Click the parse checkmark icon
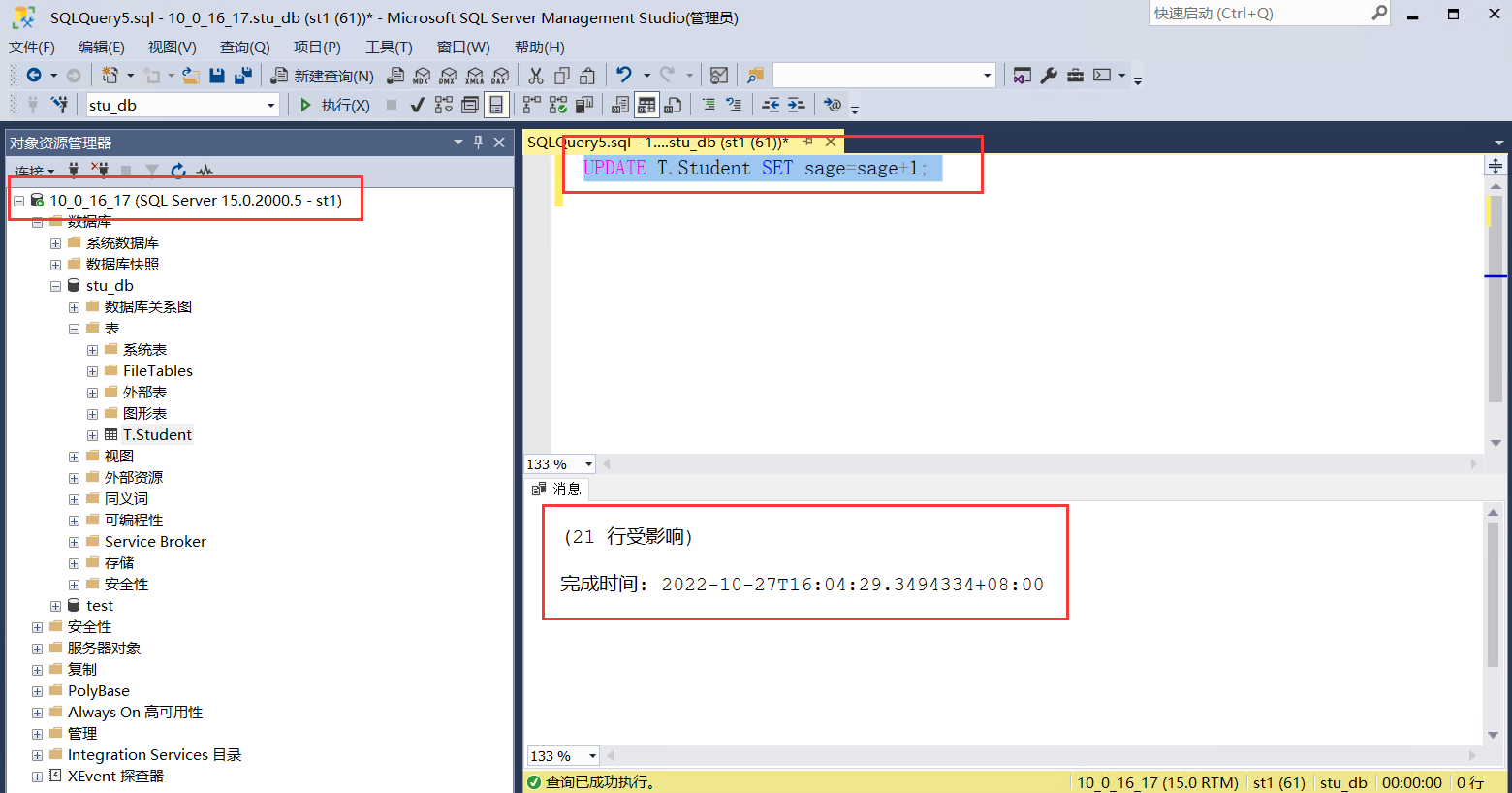The height and width of the screenshot is (793, 1512). tap(418, 105)
